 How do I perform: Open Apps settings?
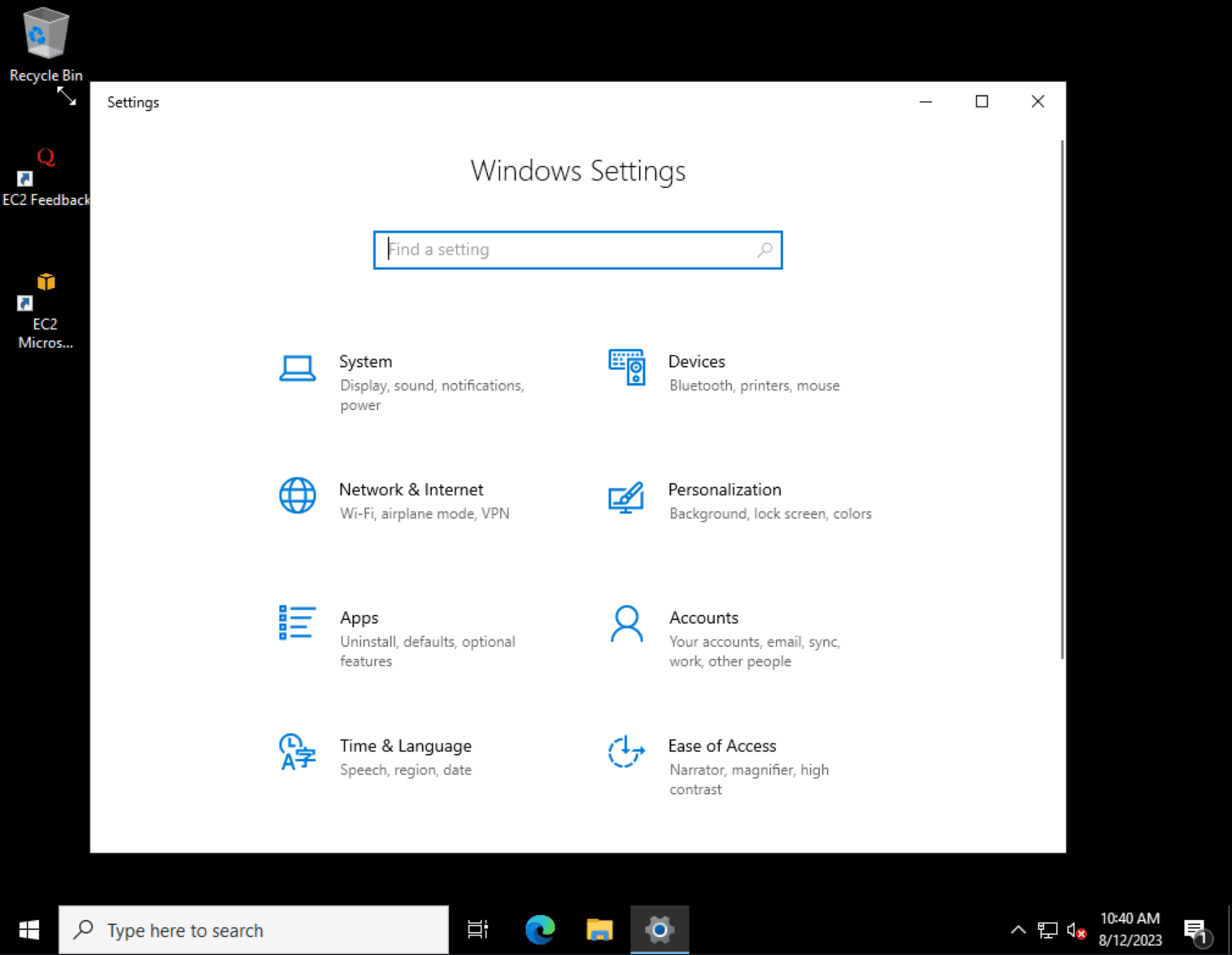tap(359, 617)
